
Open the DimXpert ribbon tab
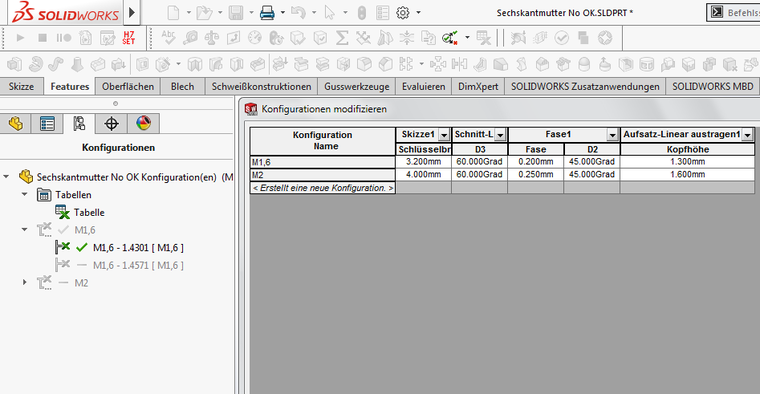[478, 86]
